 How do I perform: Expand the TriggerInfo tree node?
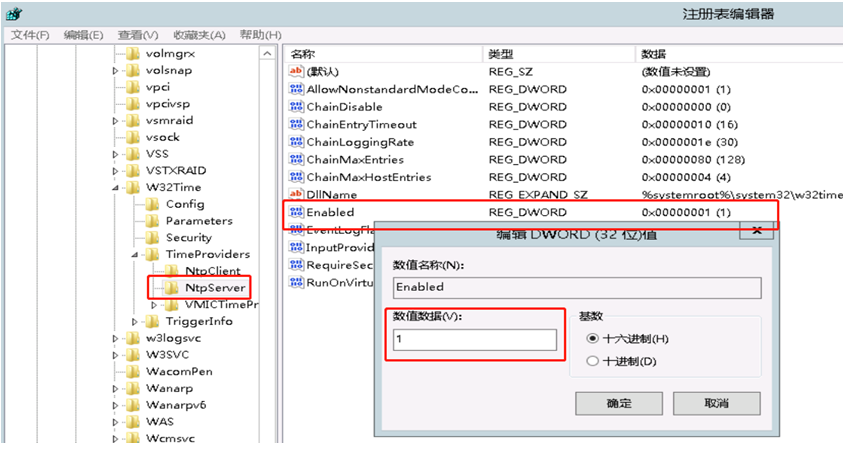135,321
